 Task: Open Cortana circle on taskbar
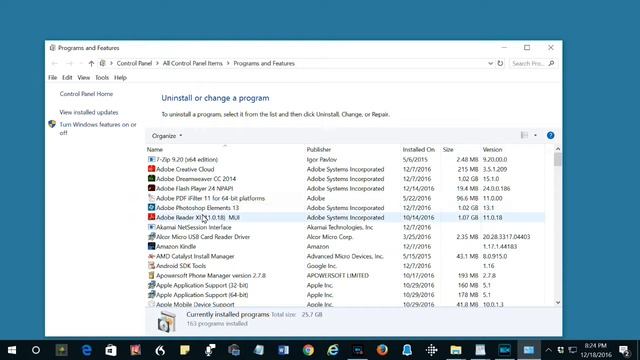coord(36,350)
